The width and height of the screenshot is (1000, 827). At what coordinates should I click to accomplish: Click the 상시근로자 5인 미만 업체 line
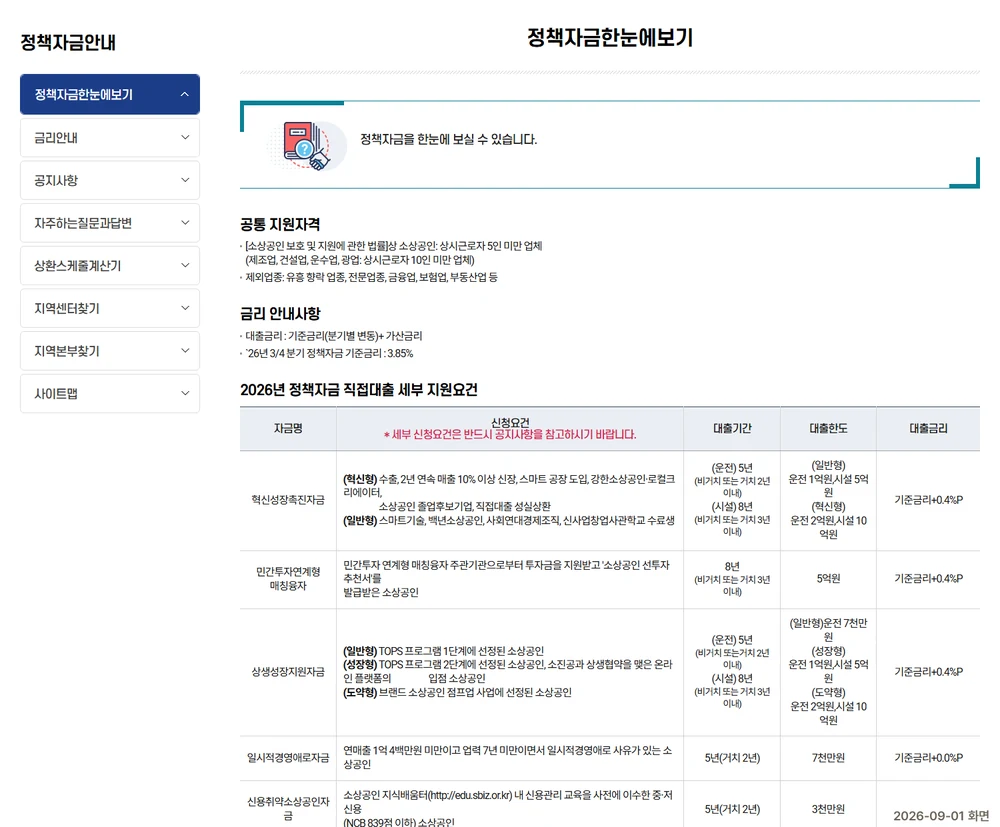393,246
